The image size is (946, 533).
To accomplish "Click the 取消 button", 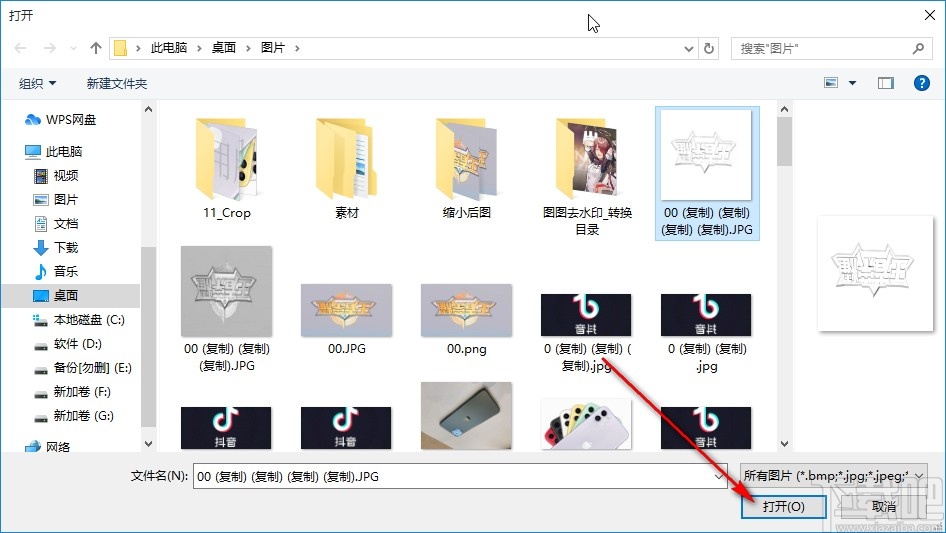I will pos(883,506).
